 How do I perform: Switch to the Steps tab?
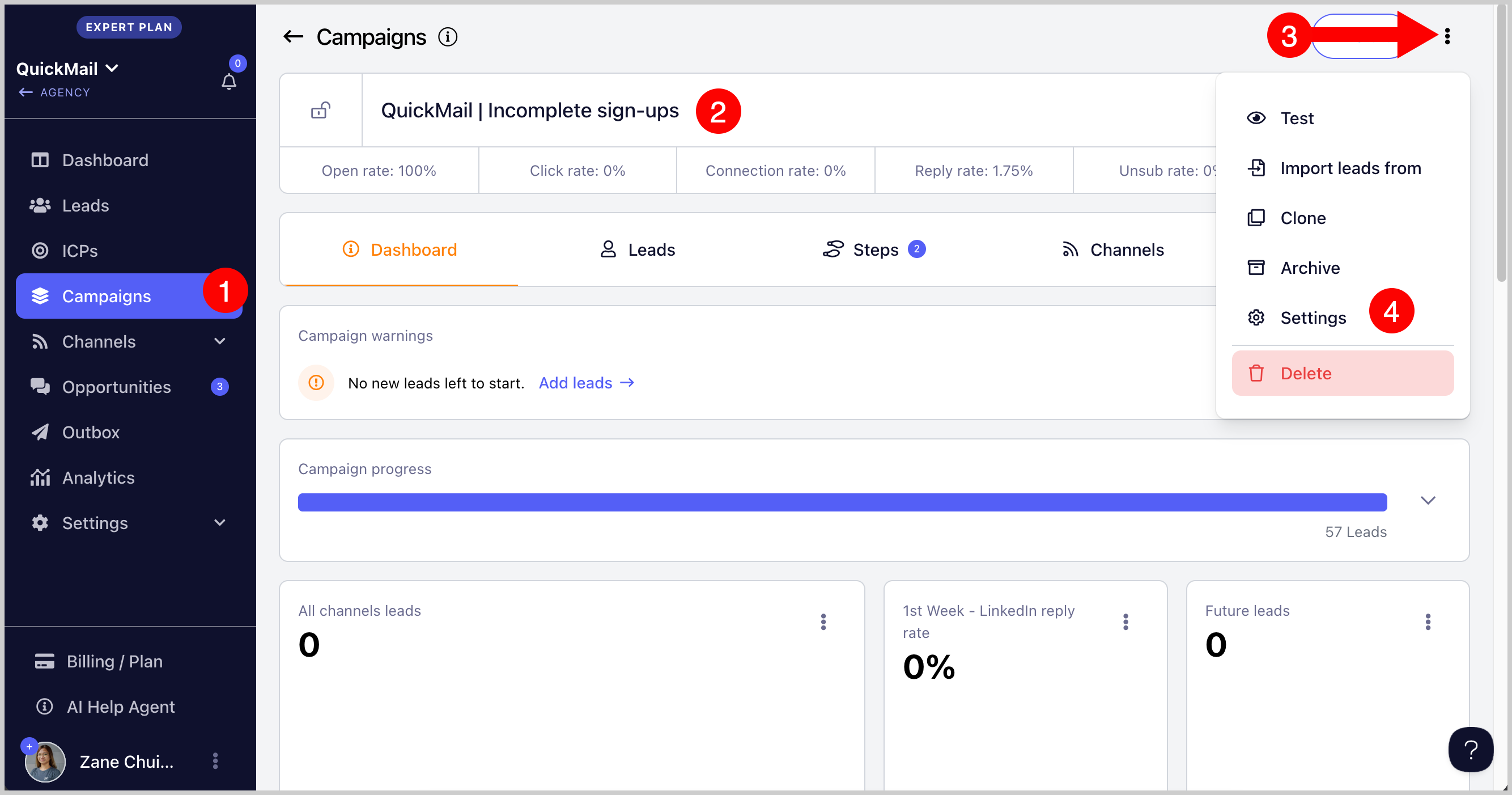(874, 250)
